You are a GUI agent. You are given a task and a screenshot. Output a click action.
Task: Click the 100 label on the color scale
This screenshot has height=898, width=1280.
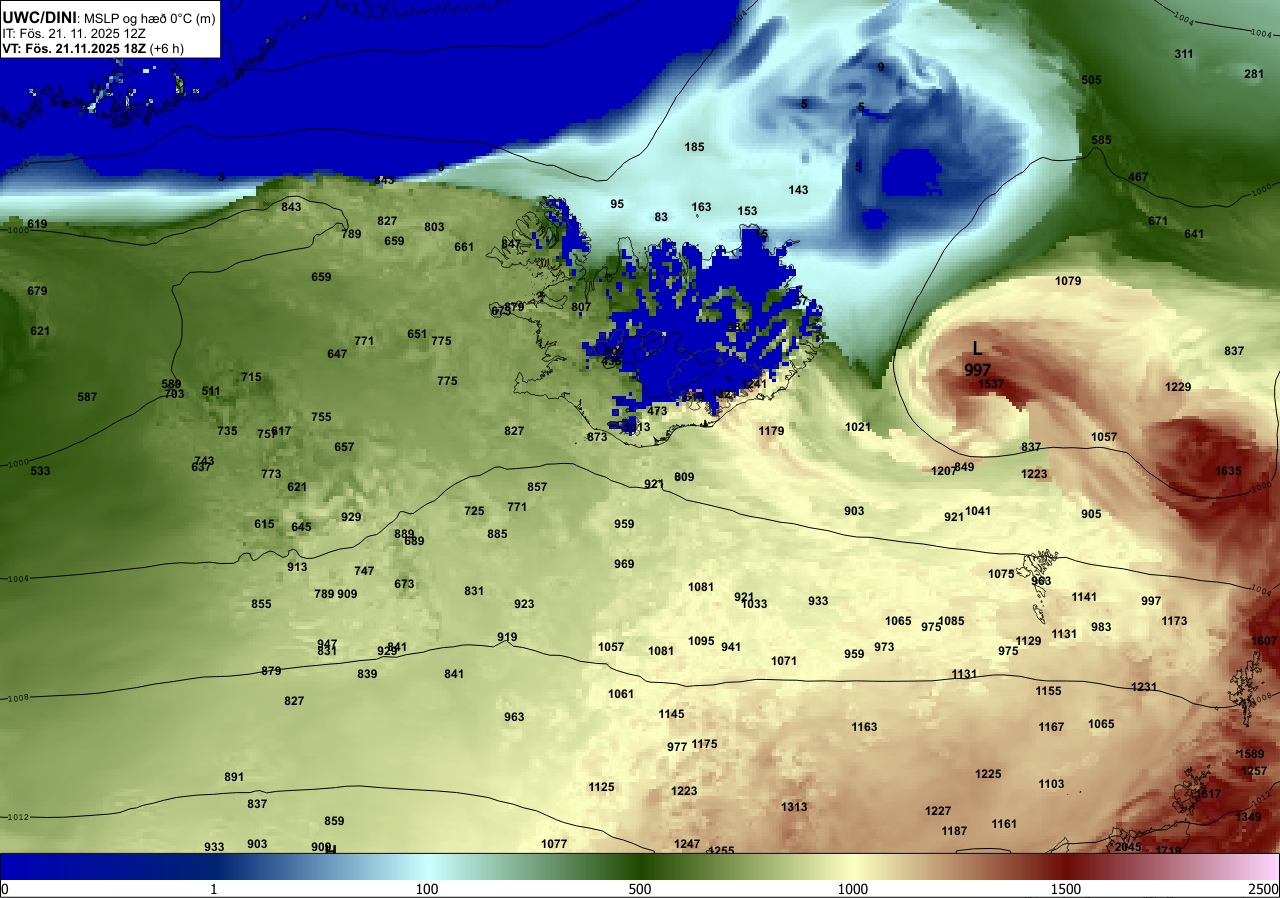427,889
